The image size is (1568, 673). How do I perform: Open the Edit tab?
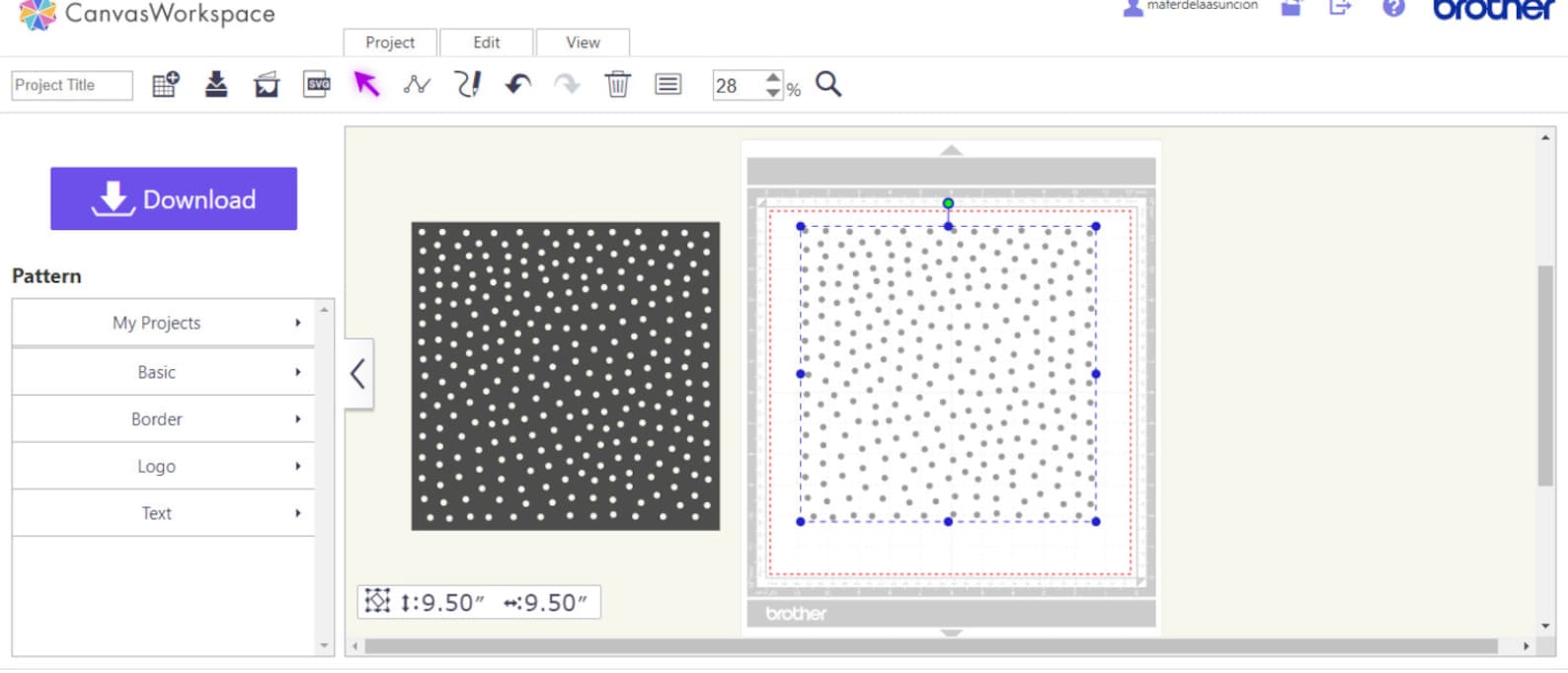[x=486, y=42]
